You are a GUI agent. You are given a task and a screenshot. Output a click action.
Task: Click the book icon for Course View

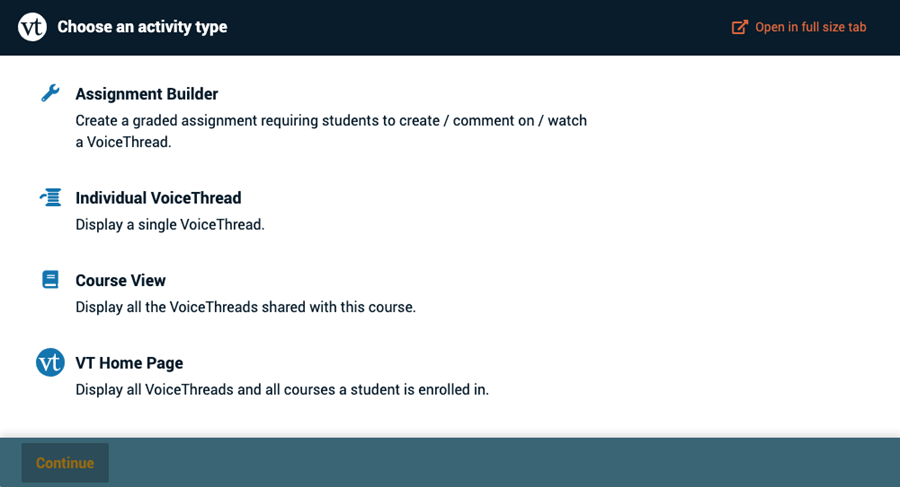pyautogui.click(x=50, y=280)
